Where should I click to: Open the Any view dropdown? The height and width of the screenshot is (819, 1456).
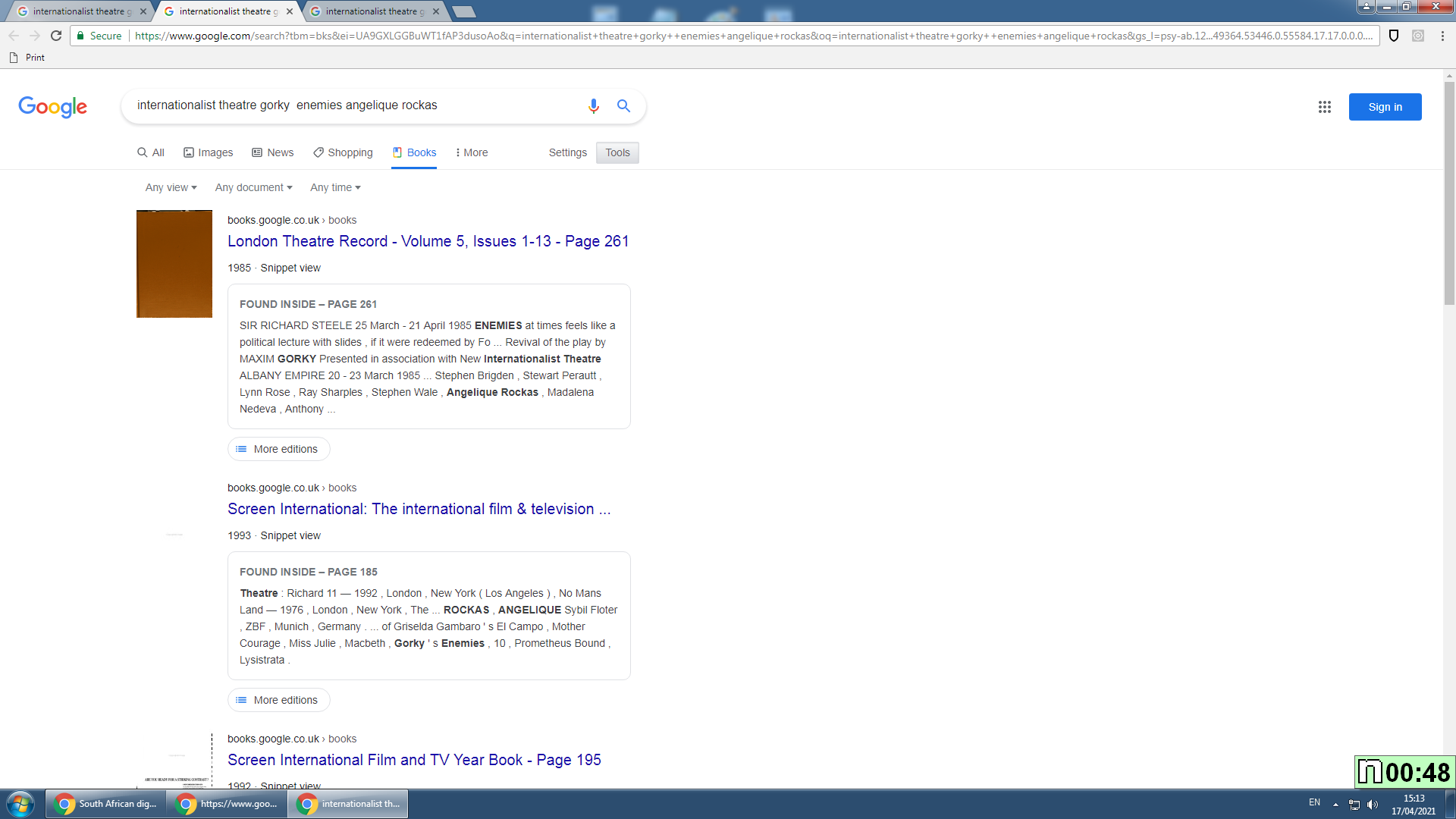click(171, 187)
